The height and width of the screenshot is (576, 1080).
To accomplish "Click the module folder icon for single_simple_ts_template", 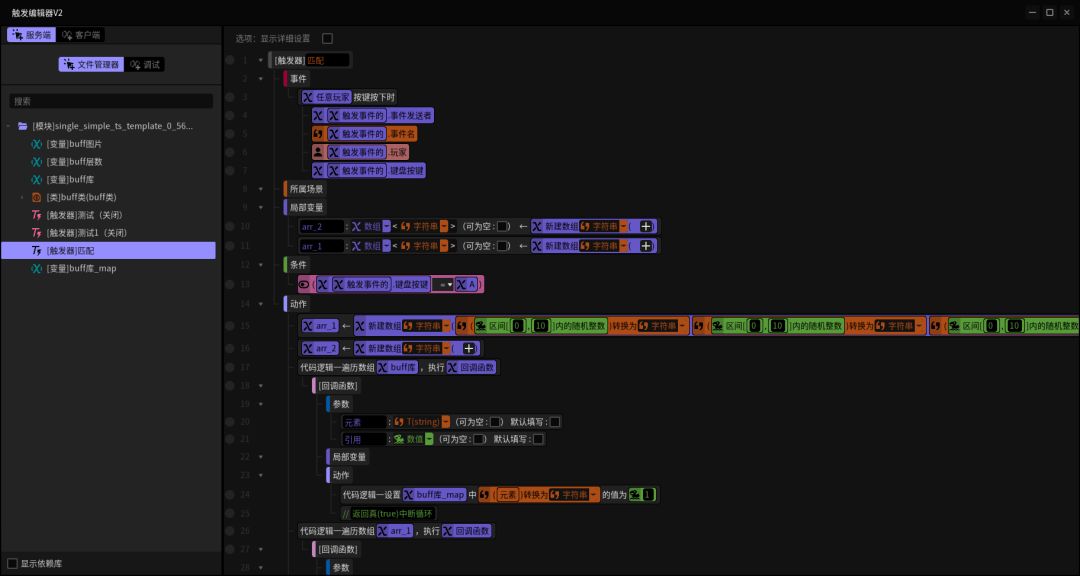I will pos(22,126).
